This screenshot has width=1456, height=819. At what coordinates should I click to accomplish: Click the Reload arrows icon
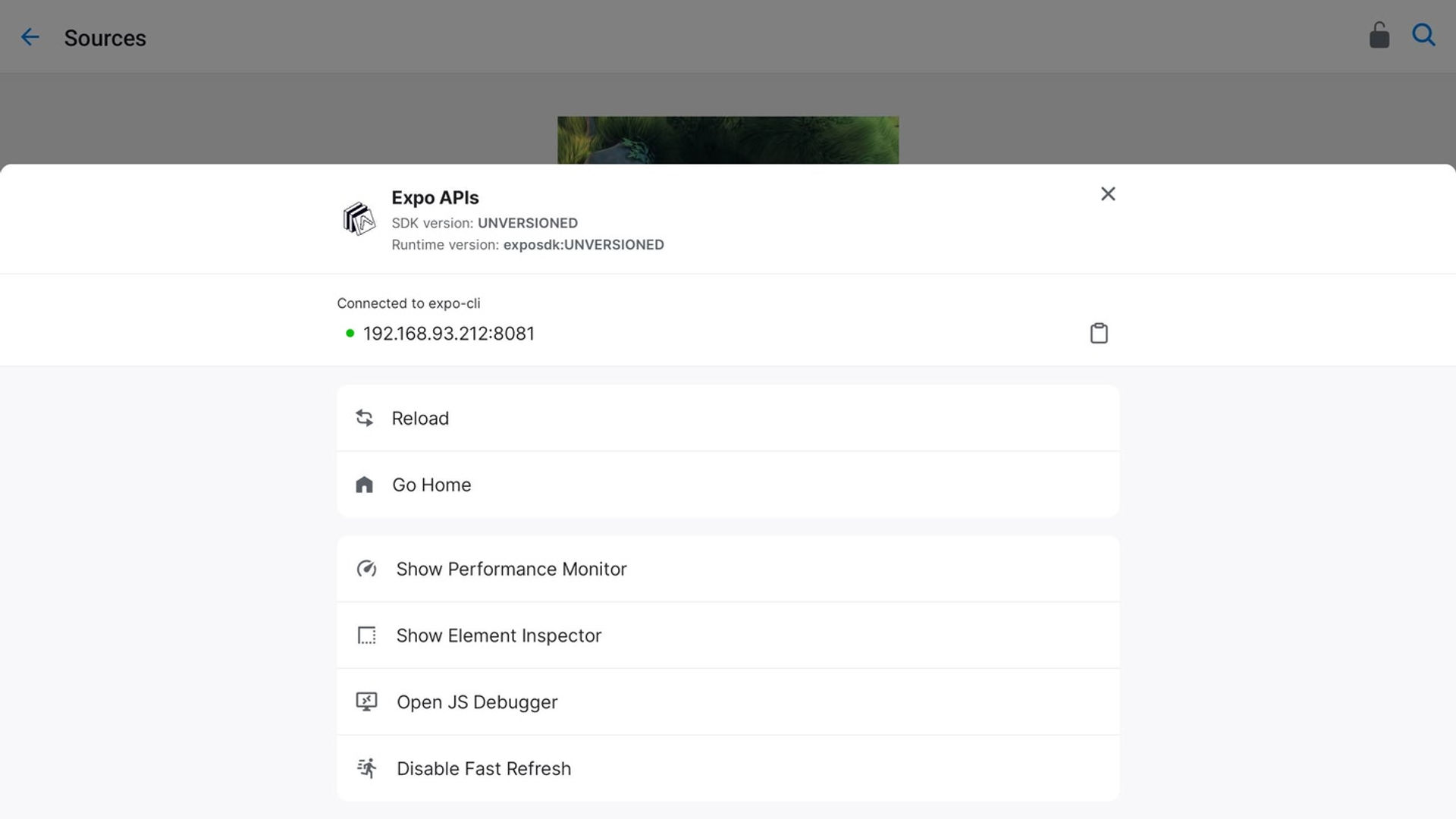click(x=365, y=418)
